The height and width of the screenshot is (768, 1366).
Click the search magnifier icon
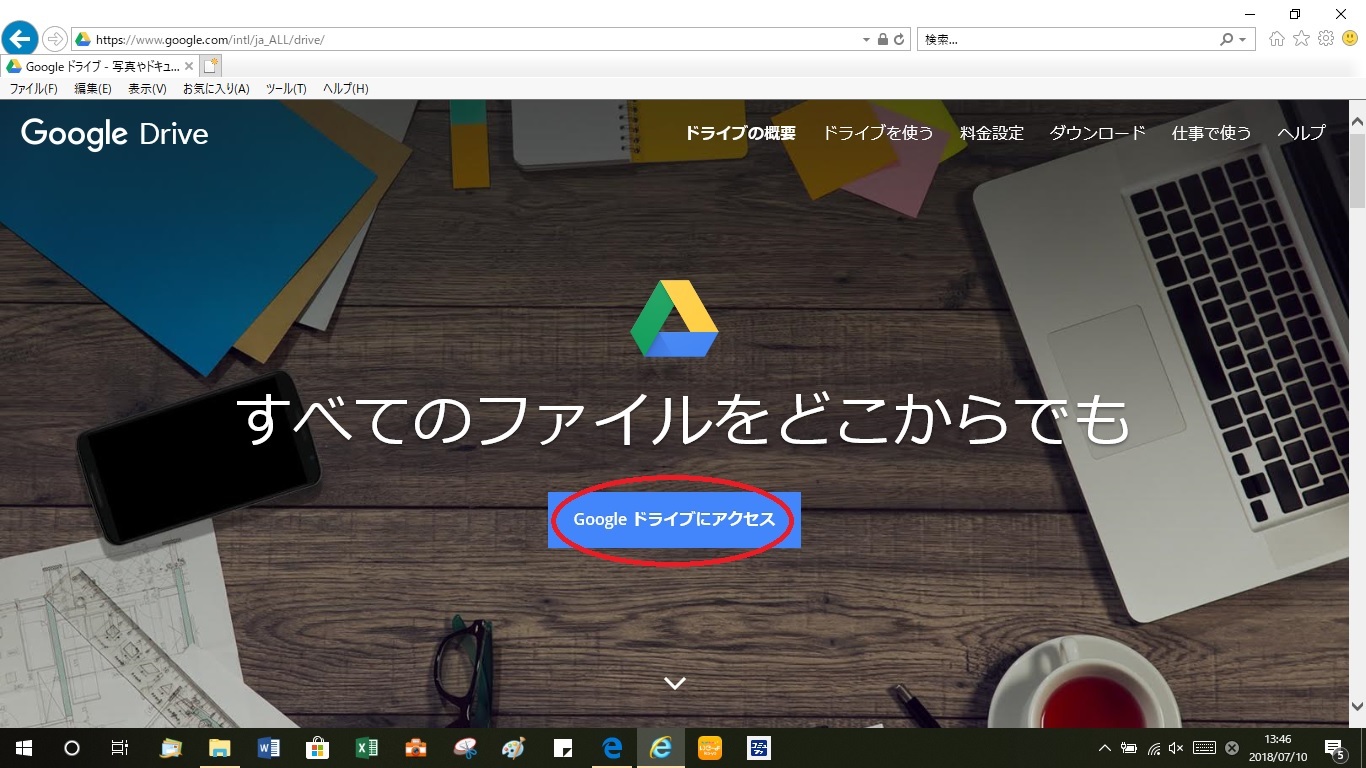(1227, 40)
